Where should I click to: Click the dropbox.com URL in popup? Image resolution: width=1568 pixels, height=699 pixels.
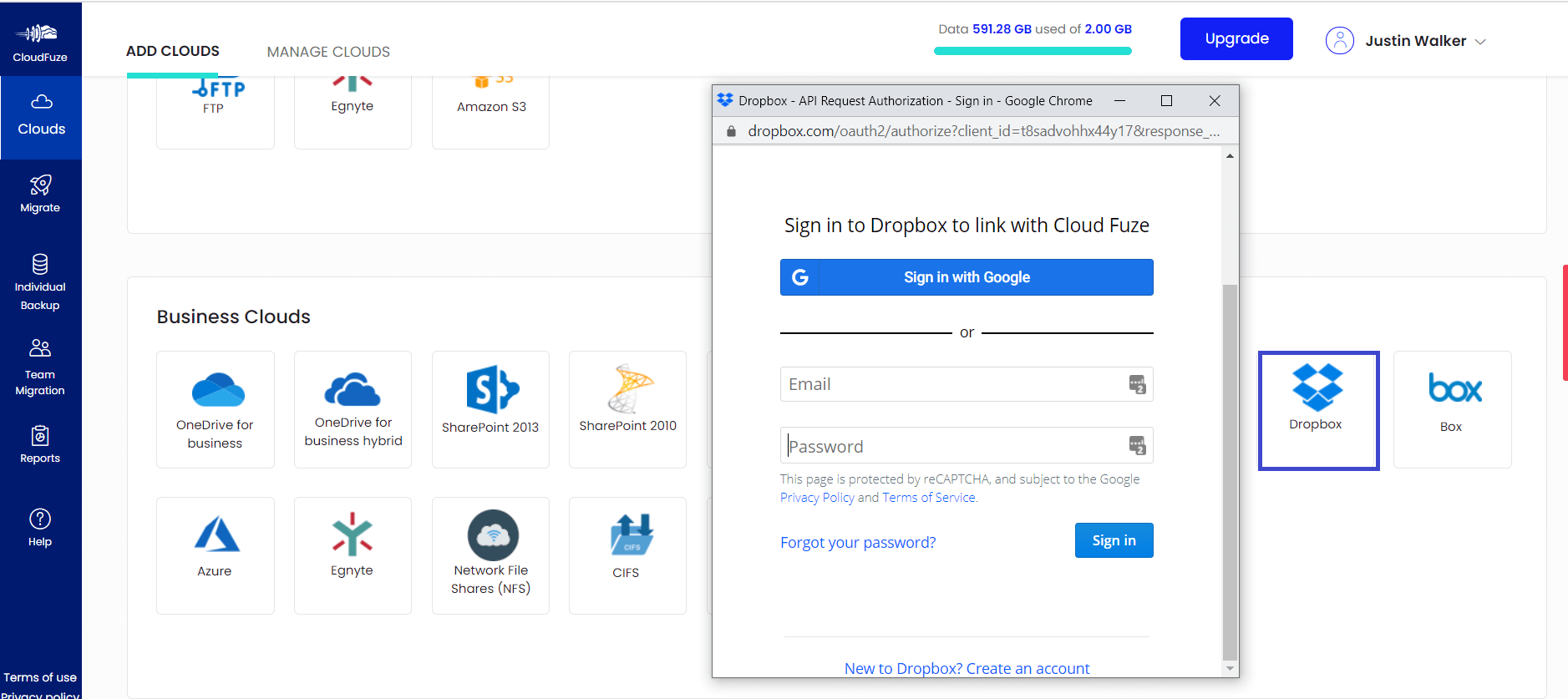point(983,131)
